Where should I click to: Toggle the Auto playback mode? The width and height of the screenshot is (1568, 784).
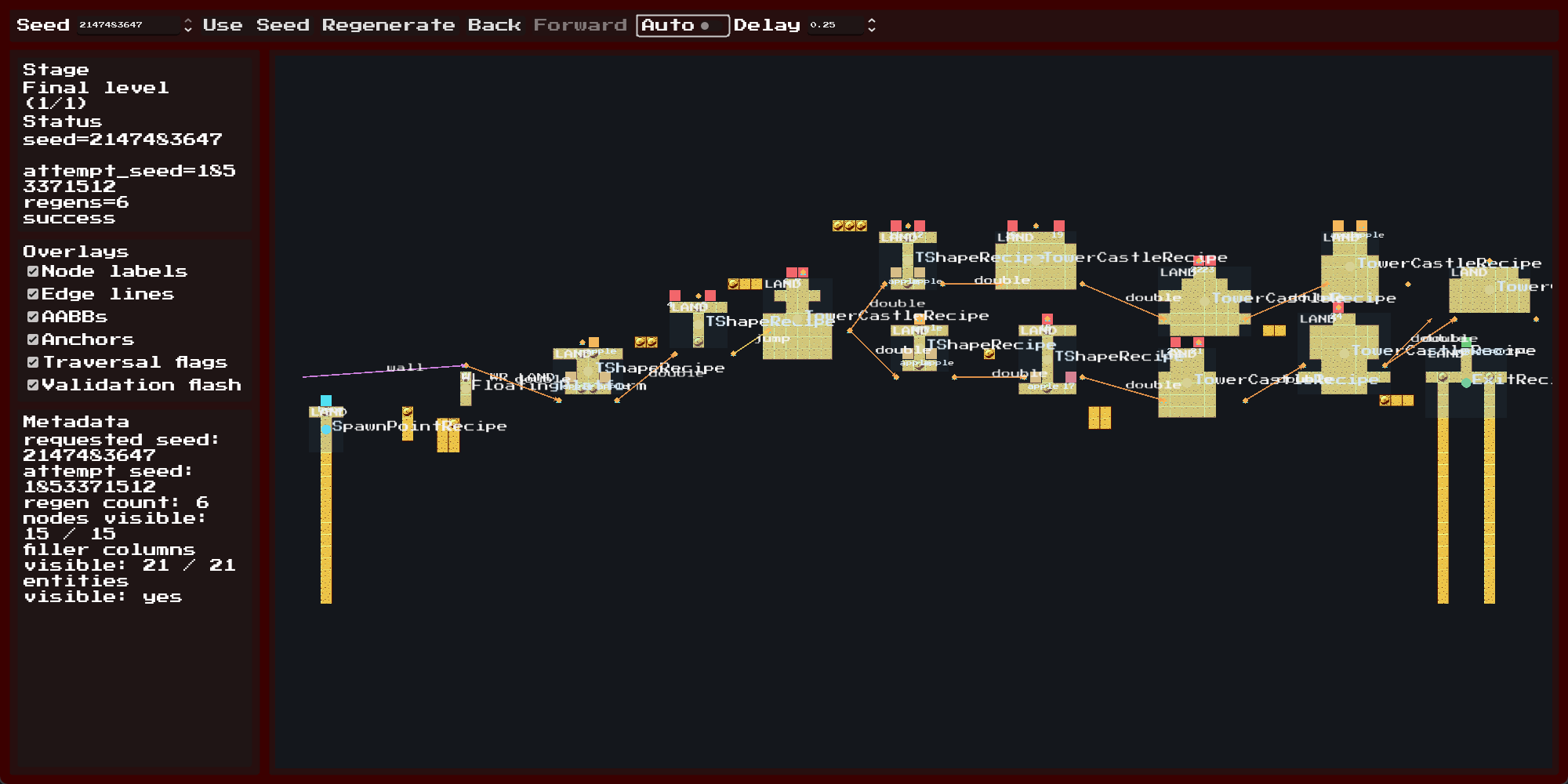pos(682,24)
